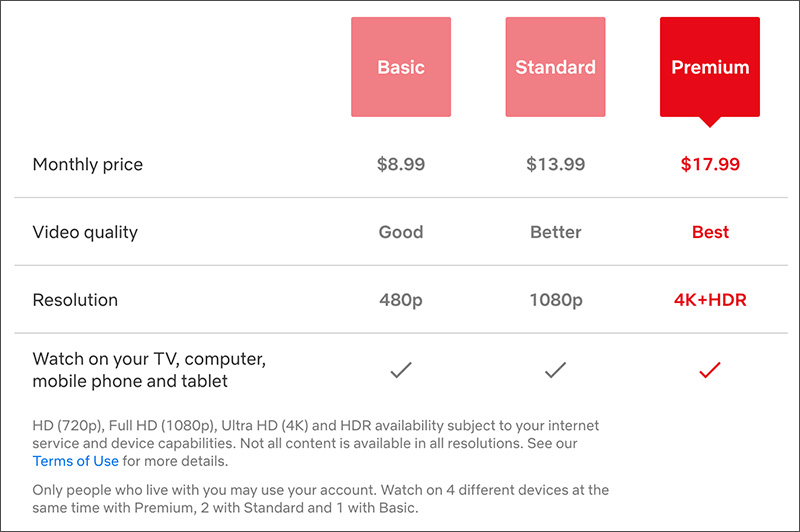Screen dimensions: 800x532
Task: Click the Monthly price row label
Action: point(88,165)
